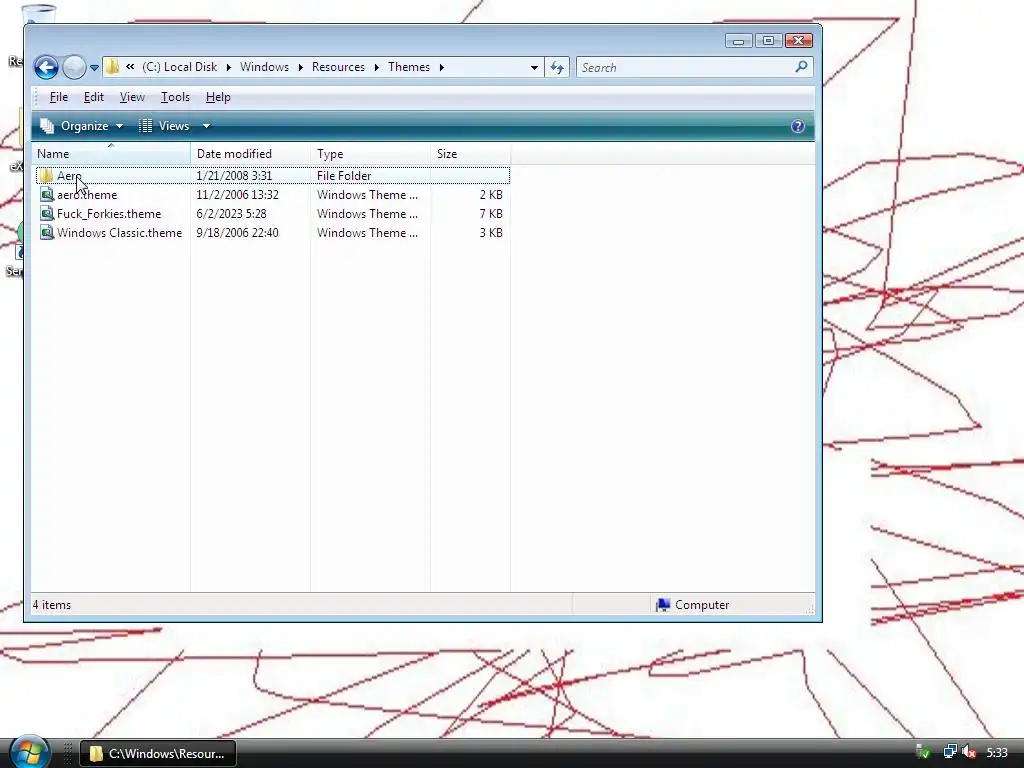This screenshot has height=768, width=1024.
Task: Select the Fuck_Forkies.theme file icon
Action: (46, 214)
